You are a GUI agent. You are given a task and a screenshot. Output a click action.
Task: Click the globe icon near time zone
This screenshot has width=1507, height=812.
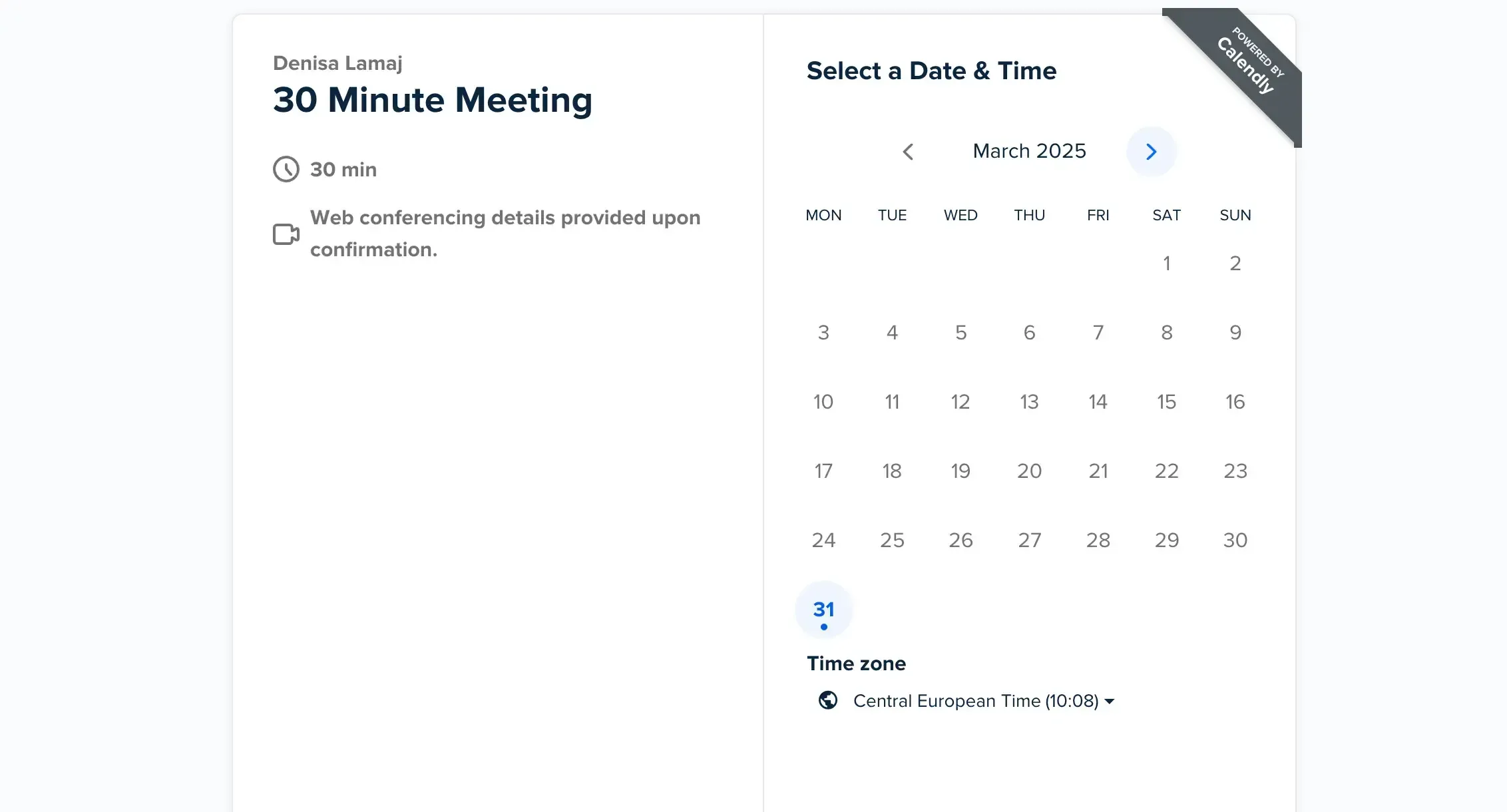(x=827, y=701)
